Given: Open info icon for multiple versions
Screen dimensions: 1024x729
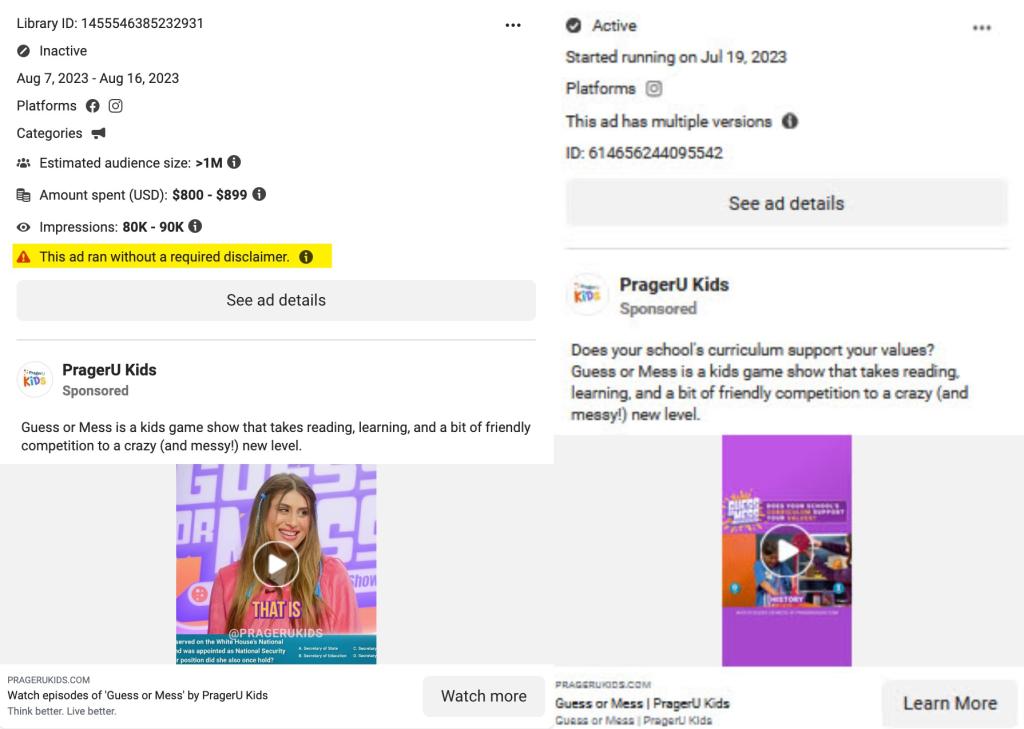Looking at the screenshot, I should tap(790, 121).
